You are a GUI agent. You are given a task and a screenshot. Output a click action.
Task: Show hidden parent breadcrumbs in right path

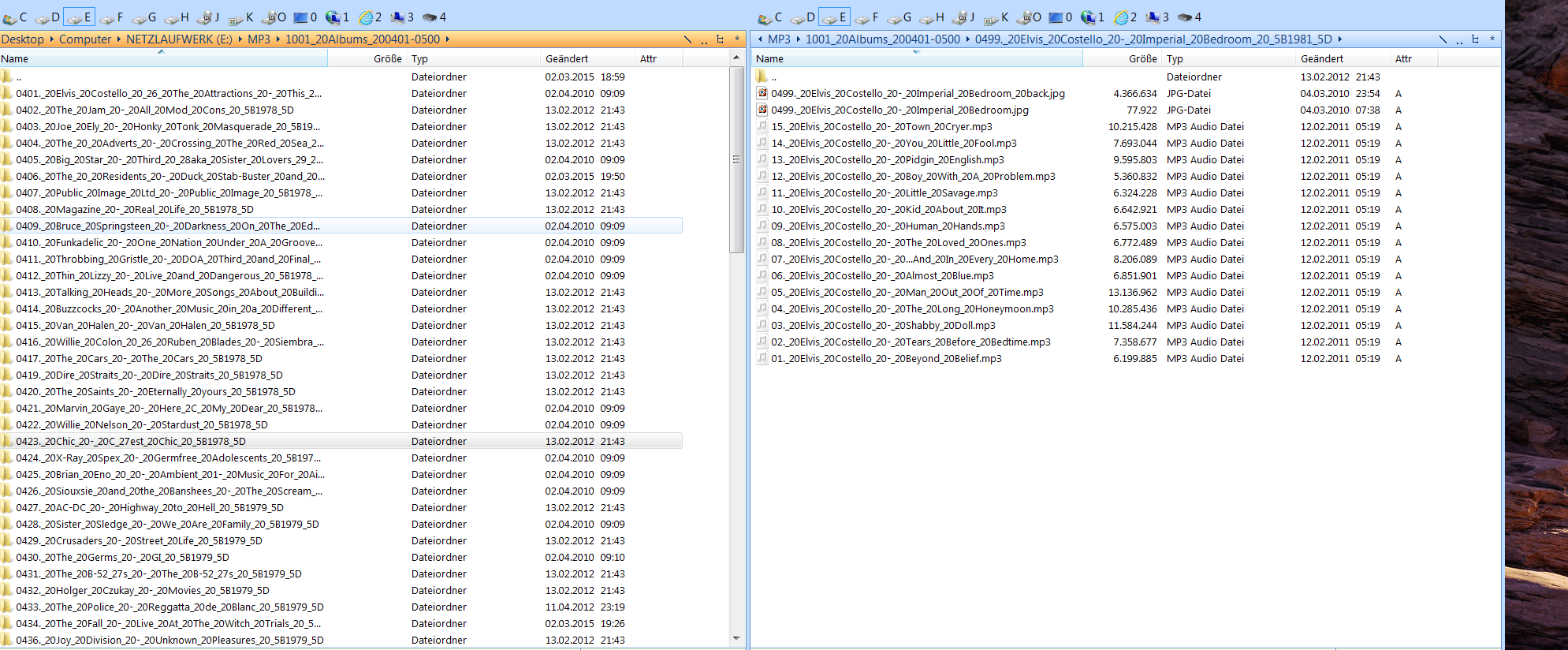pyautogui.click(x=760, y=39)
